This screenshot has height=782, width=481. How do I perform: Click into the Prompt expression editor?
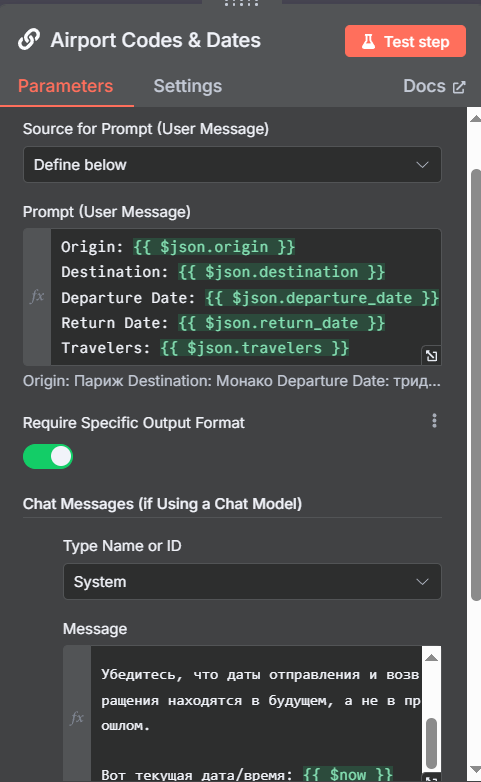pos(246,297)
